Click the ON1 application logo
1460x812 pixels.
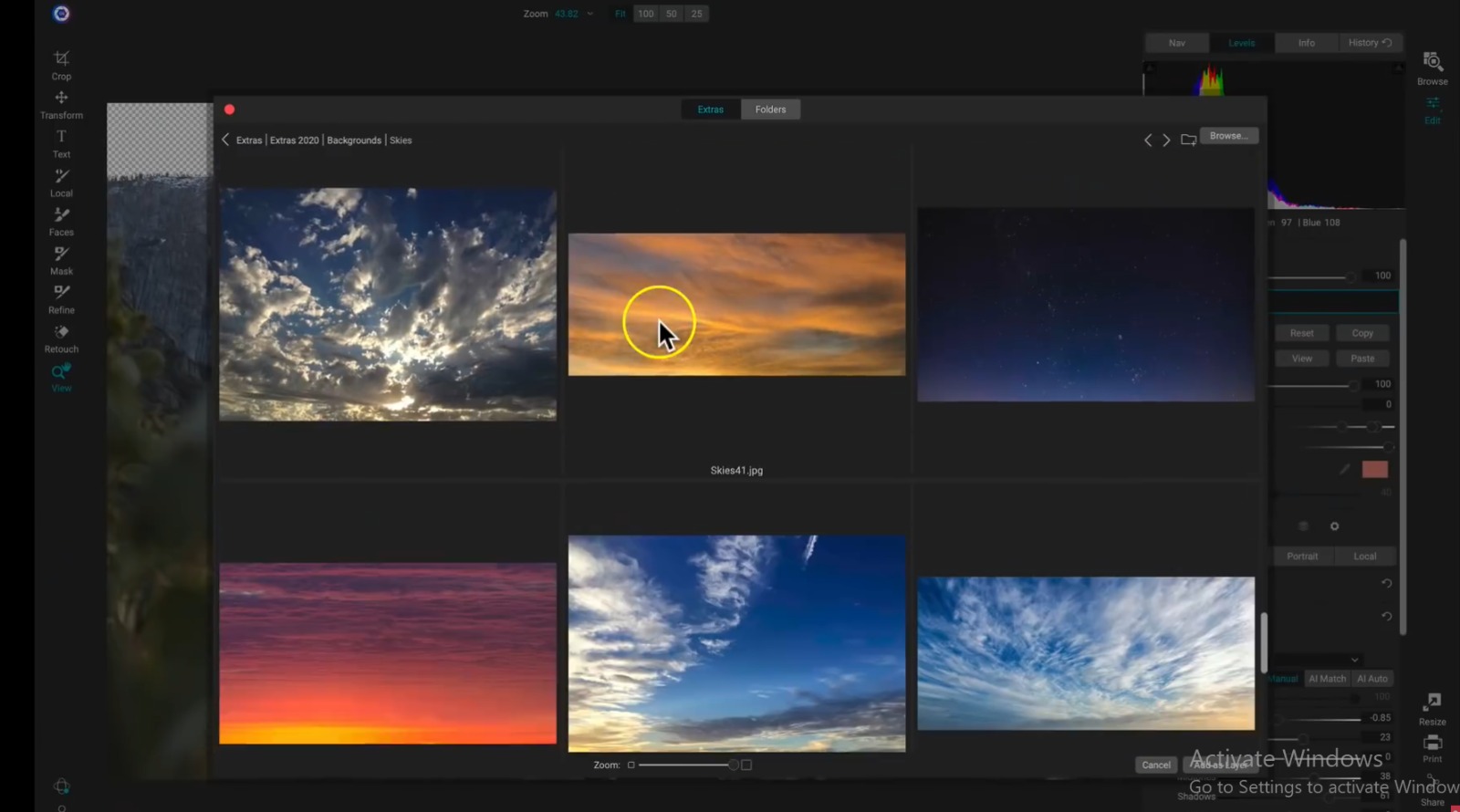pyautogui.click(x=61, y=14)
